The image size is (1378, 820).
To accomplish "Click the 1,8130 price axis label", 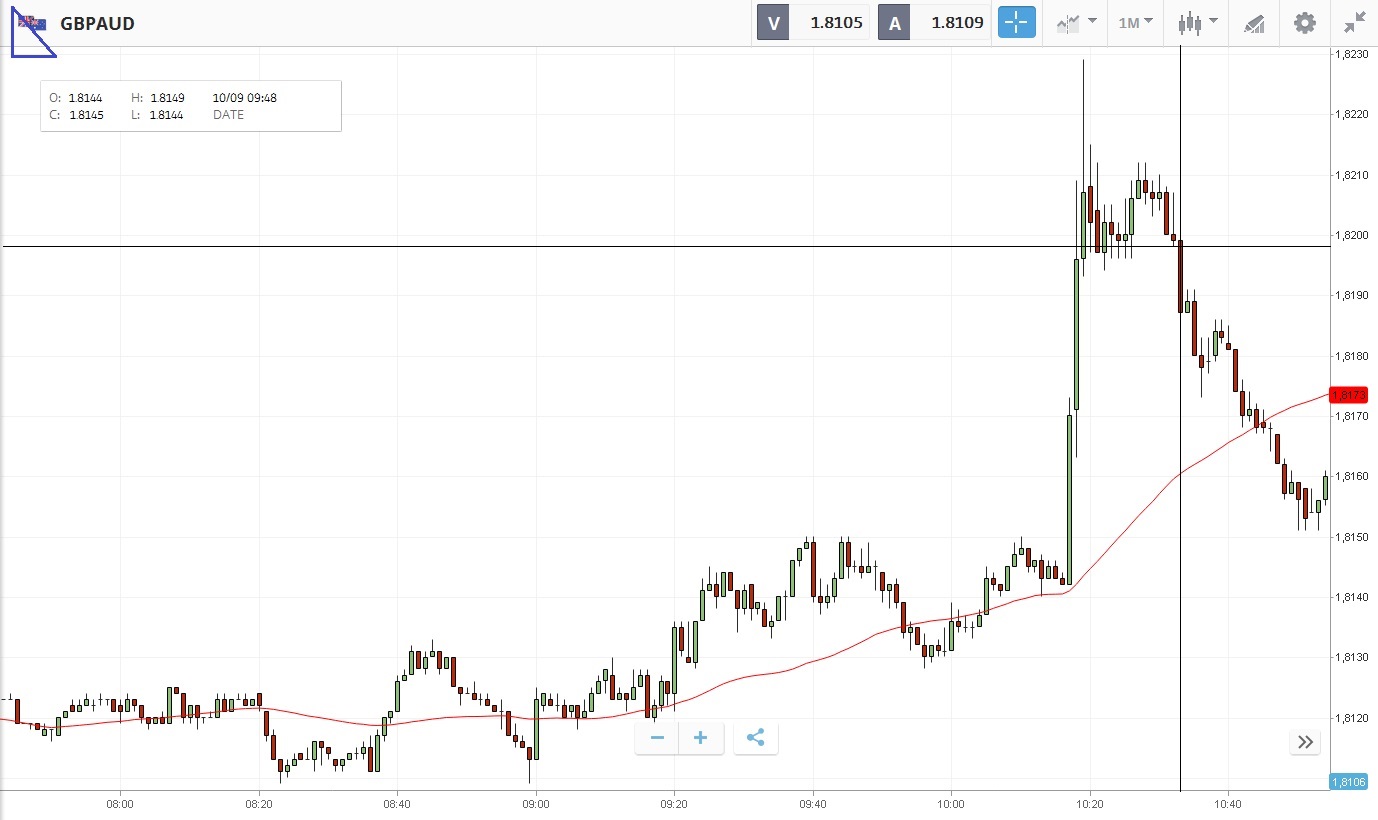I will (1351, 657).
